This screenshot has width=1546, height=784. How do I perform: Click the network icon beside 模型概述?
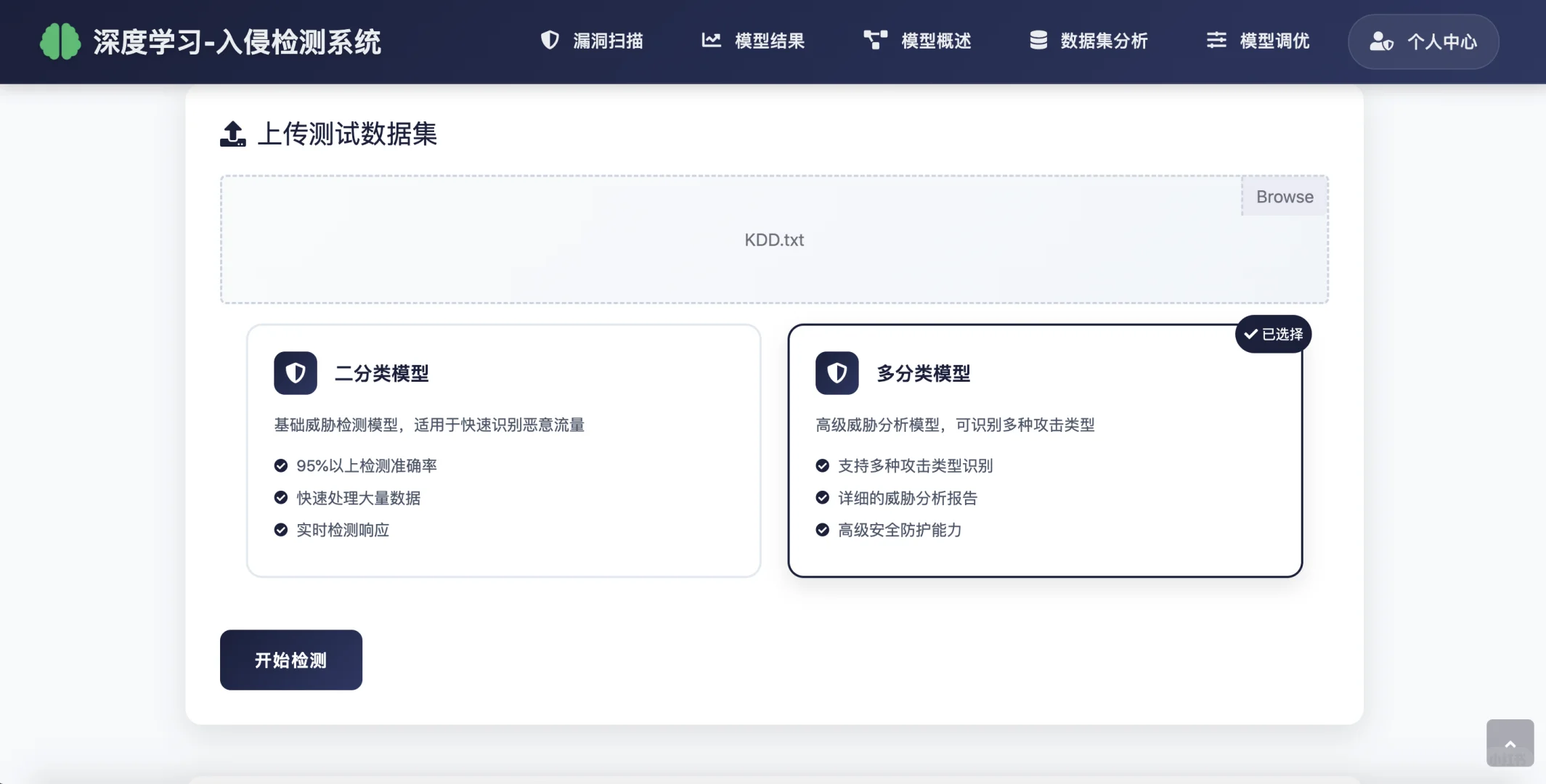875,41
